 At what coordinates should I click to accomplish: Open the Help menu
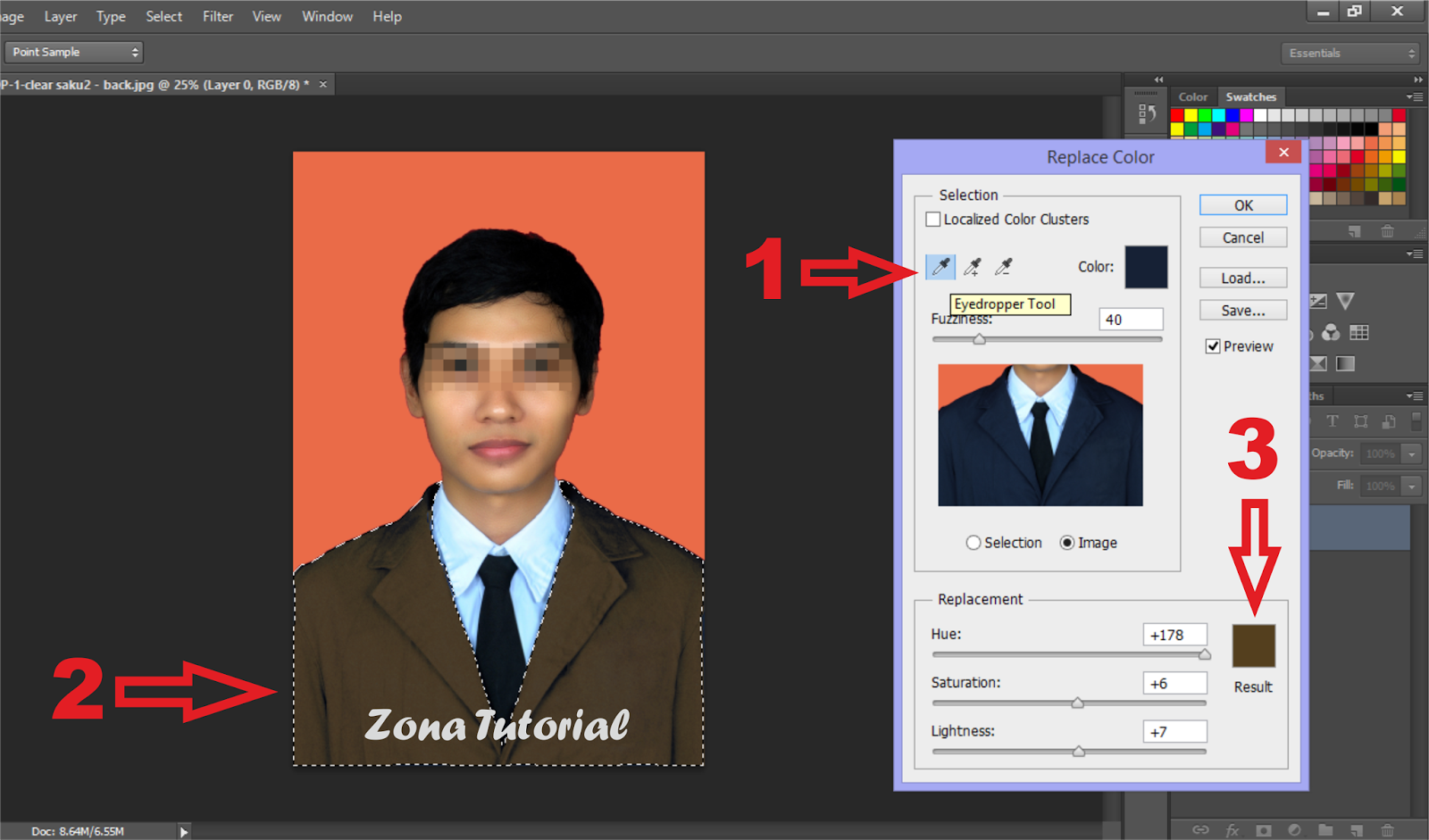click(387, 16)
